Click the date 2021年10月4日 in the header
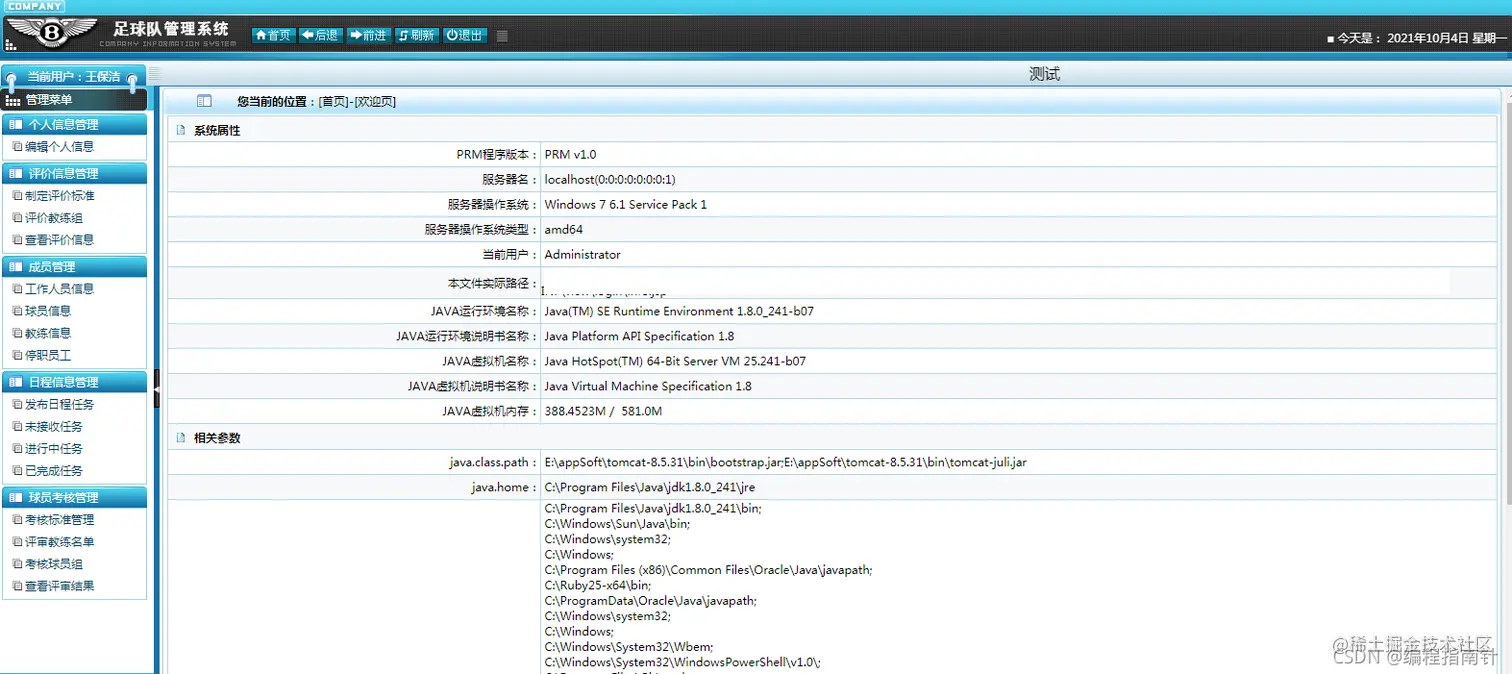The image size is (1512, 674). coord(1428,38)
